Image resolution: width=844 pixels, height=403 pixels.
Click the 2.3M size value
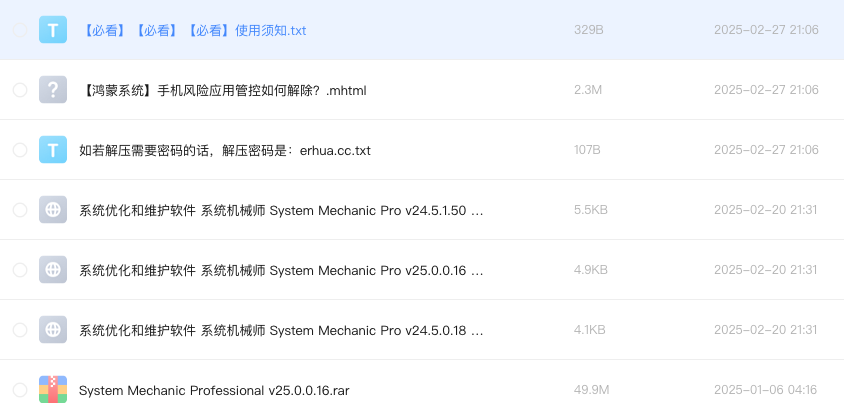pyautogui.click(x=588, y=90)
